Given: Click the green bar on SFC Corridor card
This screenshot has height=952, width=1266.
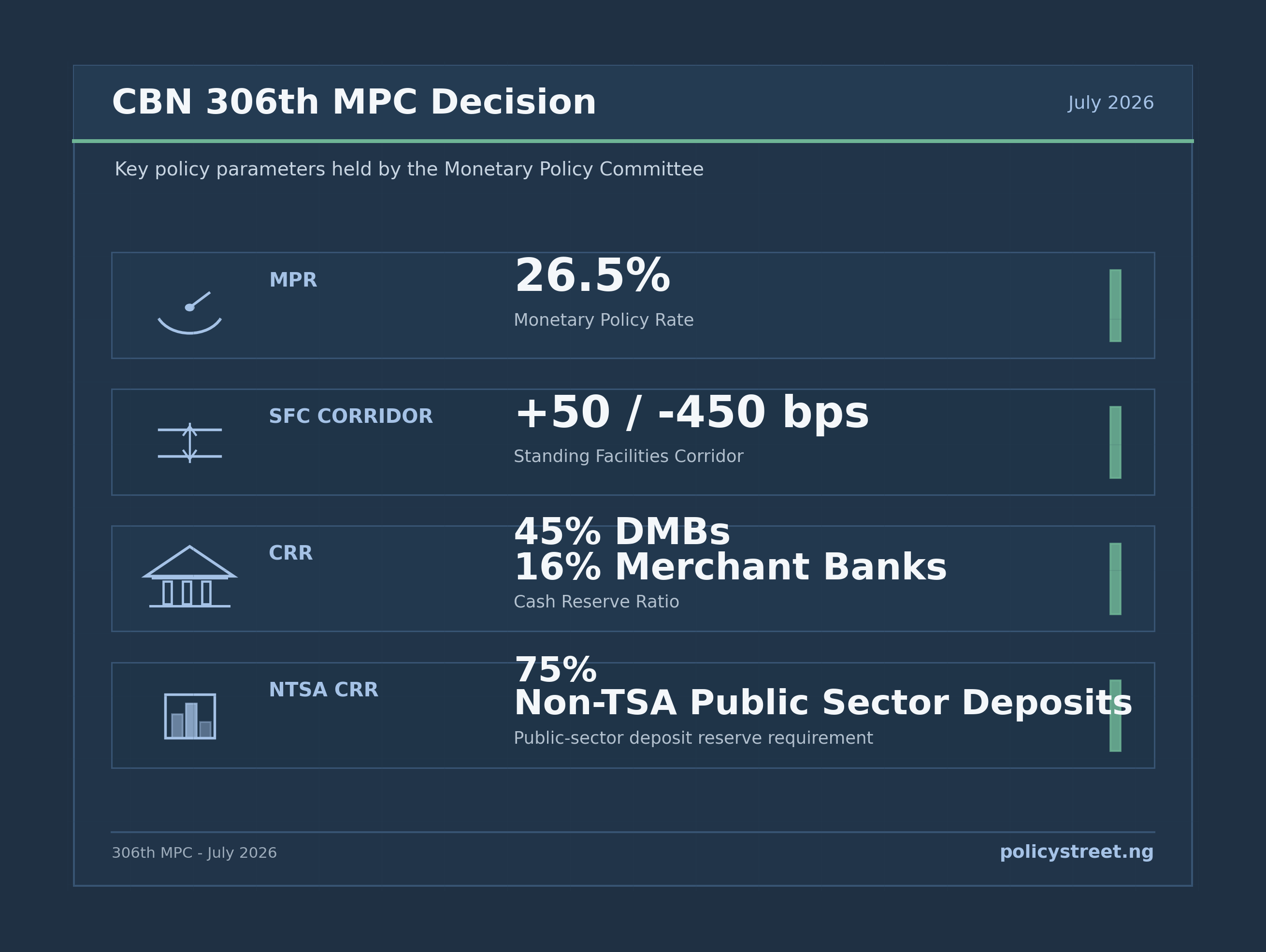Looking at the screenshot, I should coord(1115,442).
